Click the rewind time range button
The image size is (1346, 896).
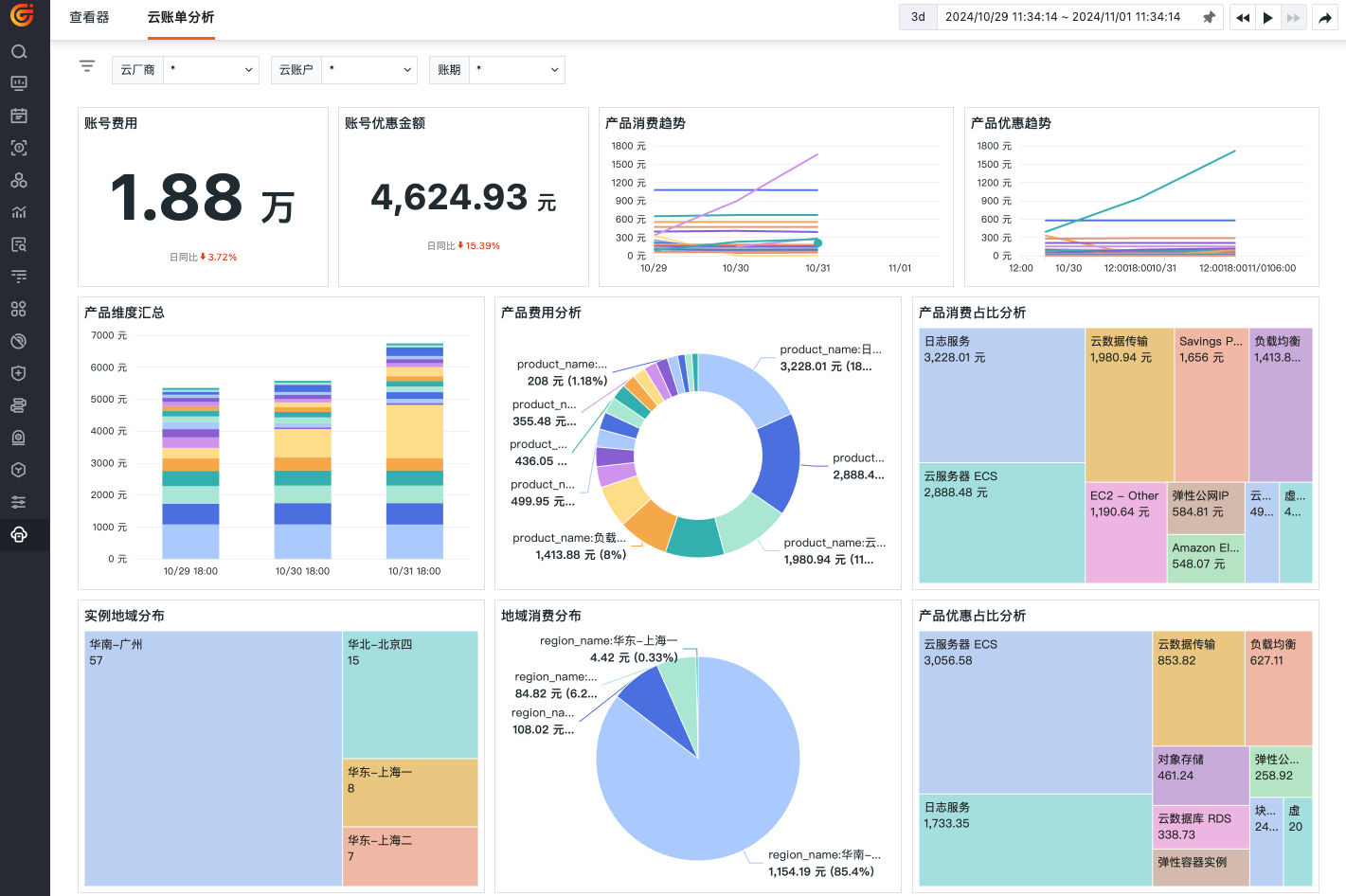tap(1243, 17)
